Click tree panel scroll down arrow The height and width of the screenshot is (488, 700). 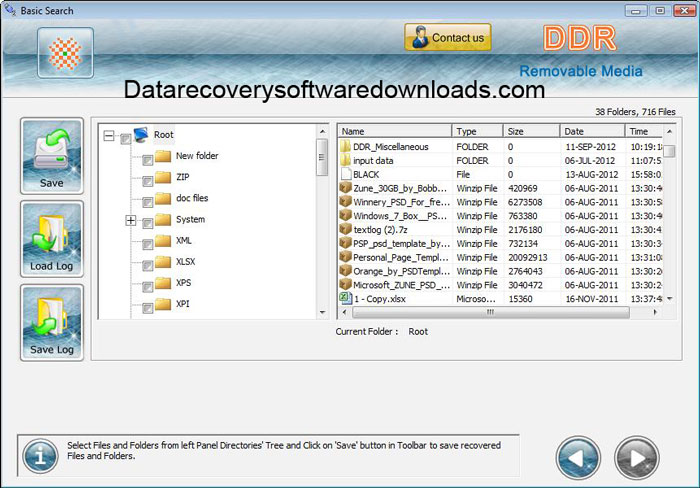coord(322,313)
